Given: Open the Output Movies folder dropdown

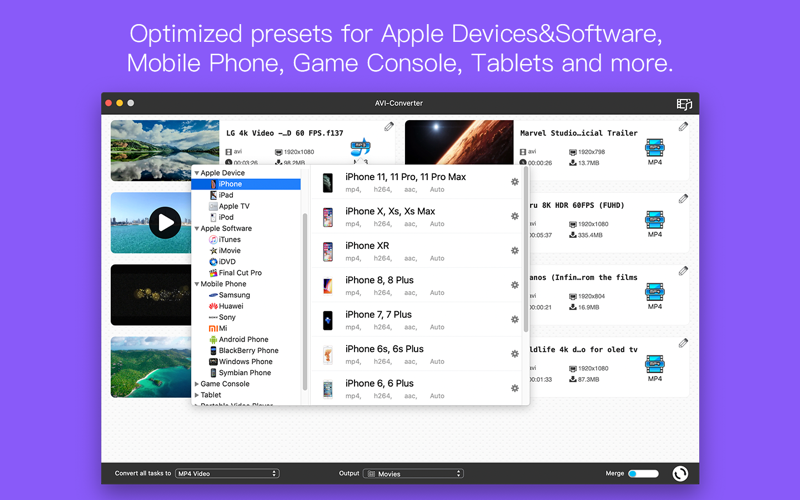Looking at the screenshot, I should click(413, 473).
